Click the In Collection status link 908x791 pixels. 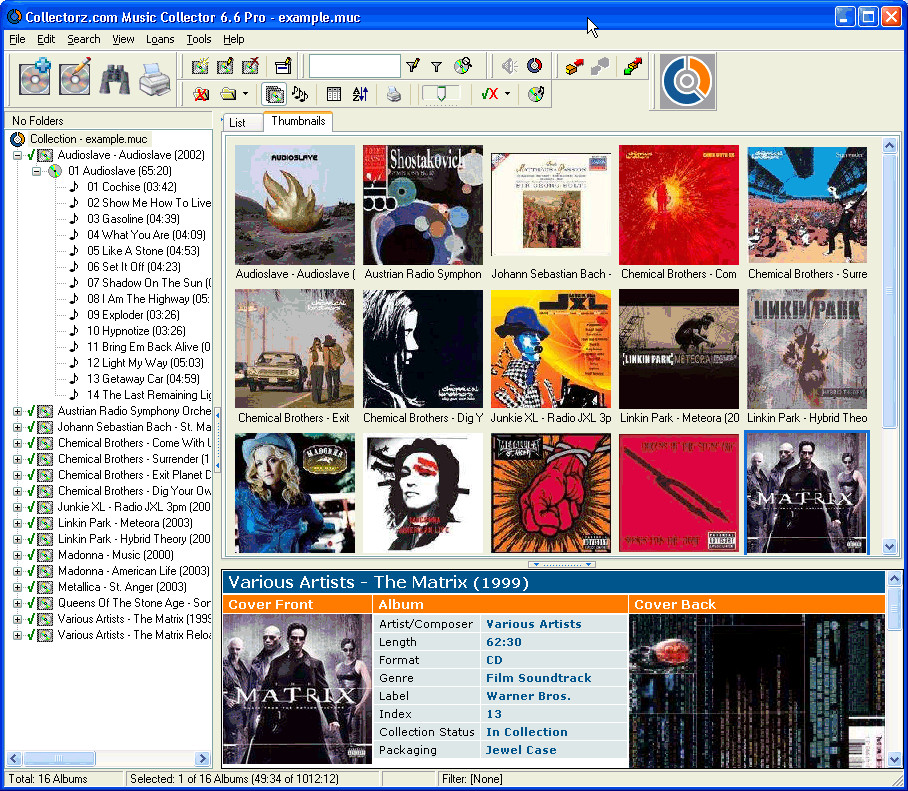[x=526, y=732]
